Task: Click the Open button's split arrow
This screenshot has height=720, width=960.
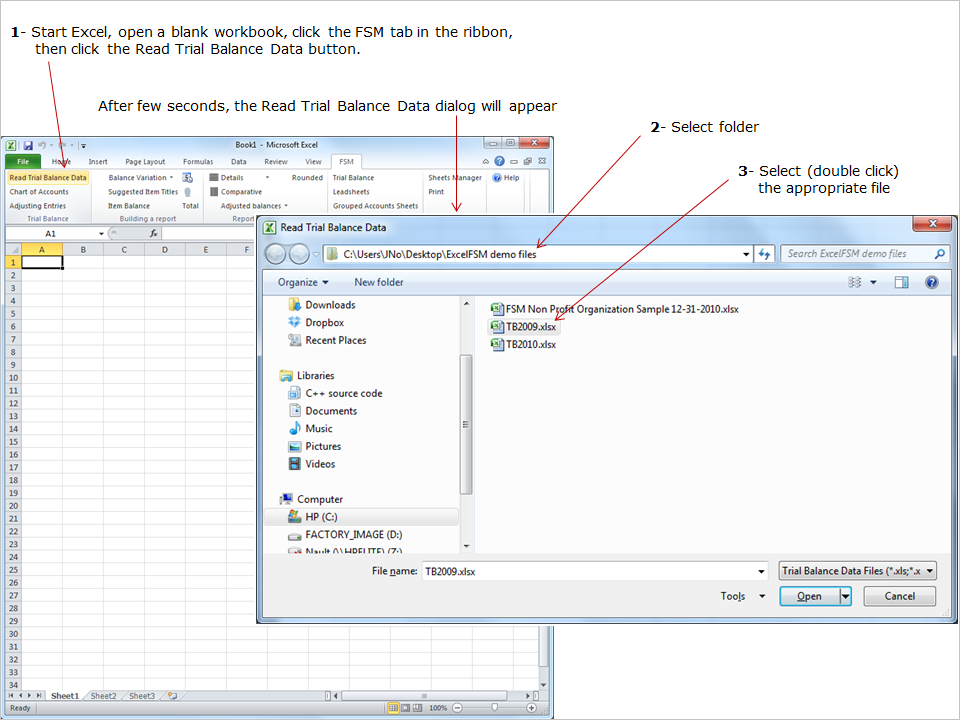Action: (x=846, y=596)
